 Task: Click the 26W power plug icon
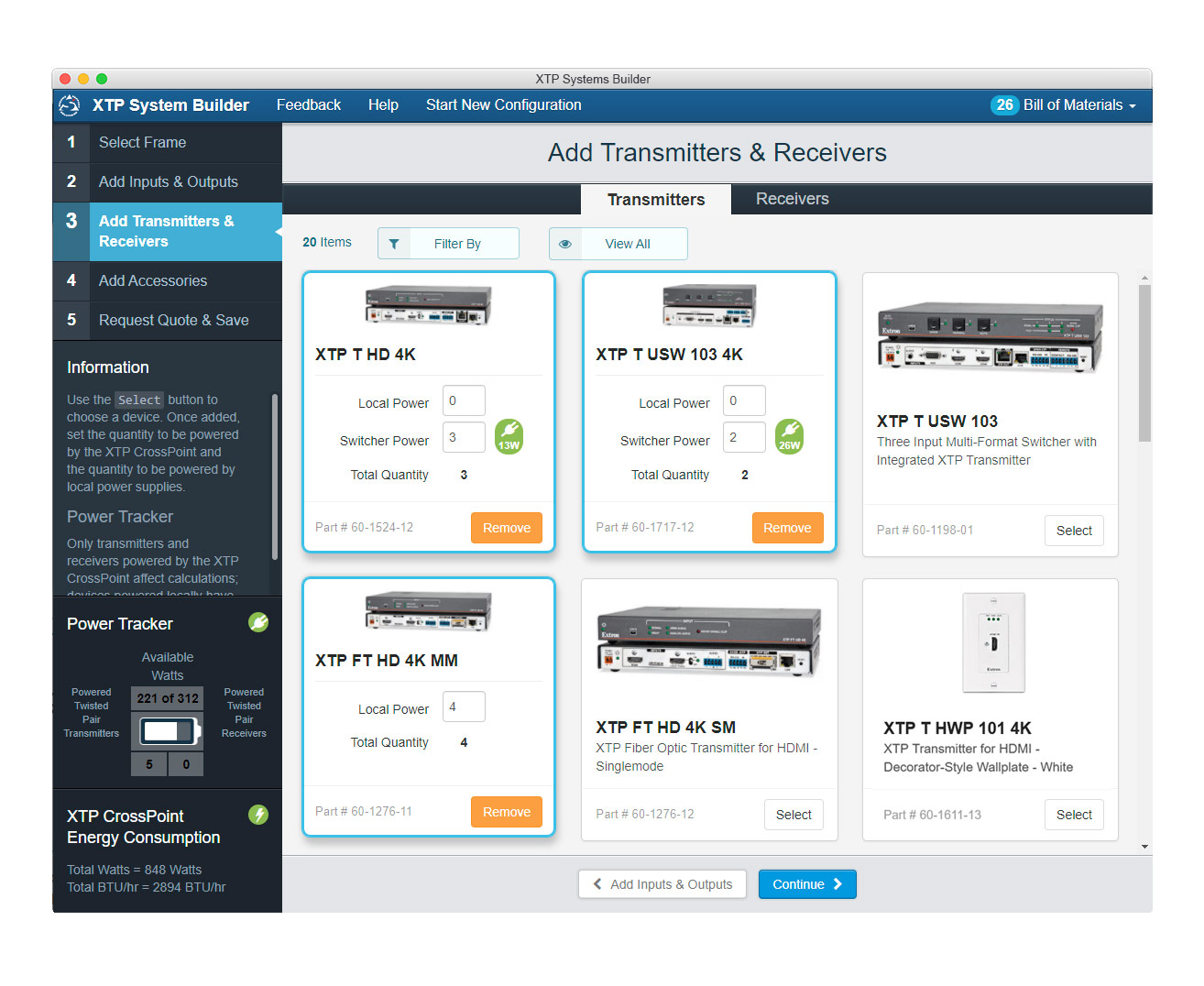point(790,436)
